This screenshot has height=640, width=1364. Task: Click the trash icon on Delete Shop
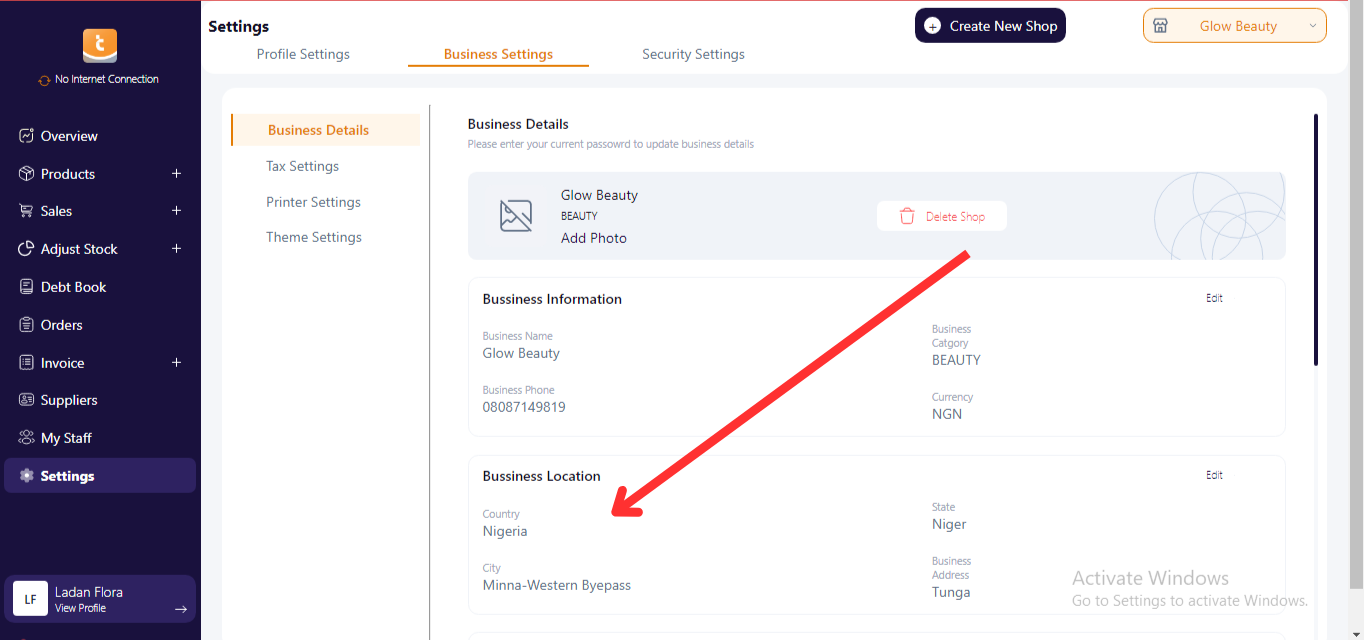(907, 216)
